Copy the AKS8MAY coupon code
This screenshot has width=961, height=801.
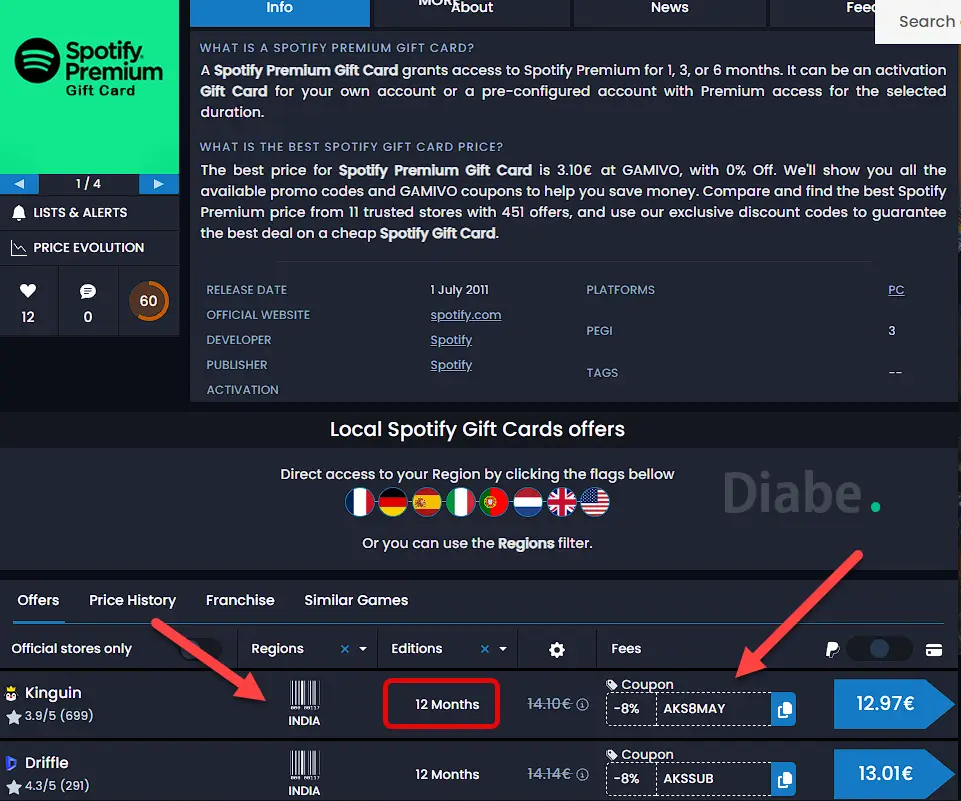[784, 709]
